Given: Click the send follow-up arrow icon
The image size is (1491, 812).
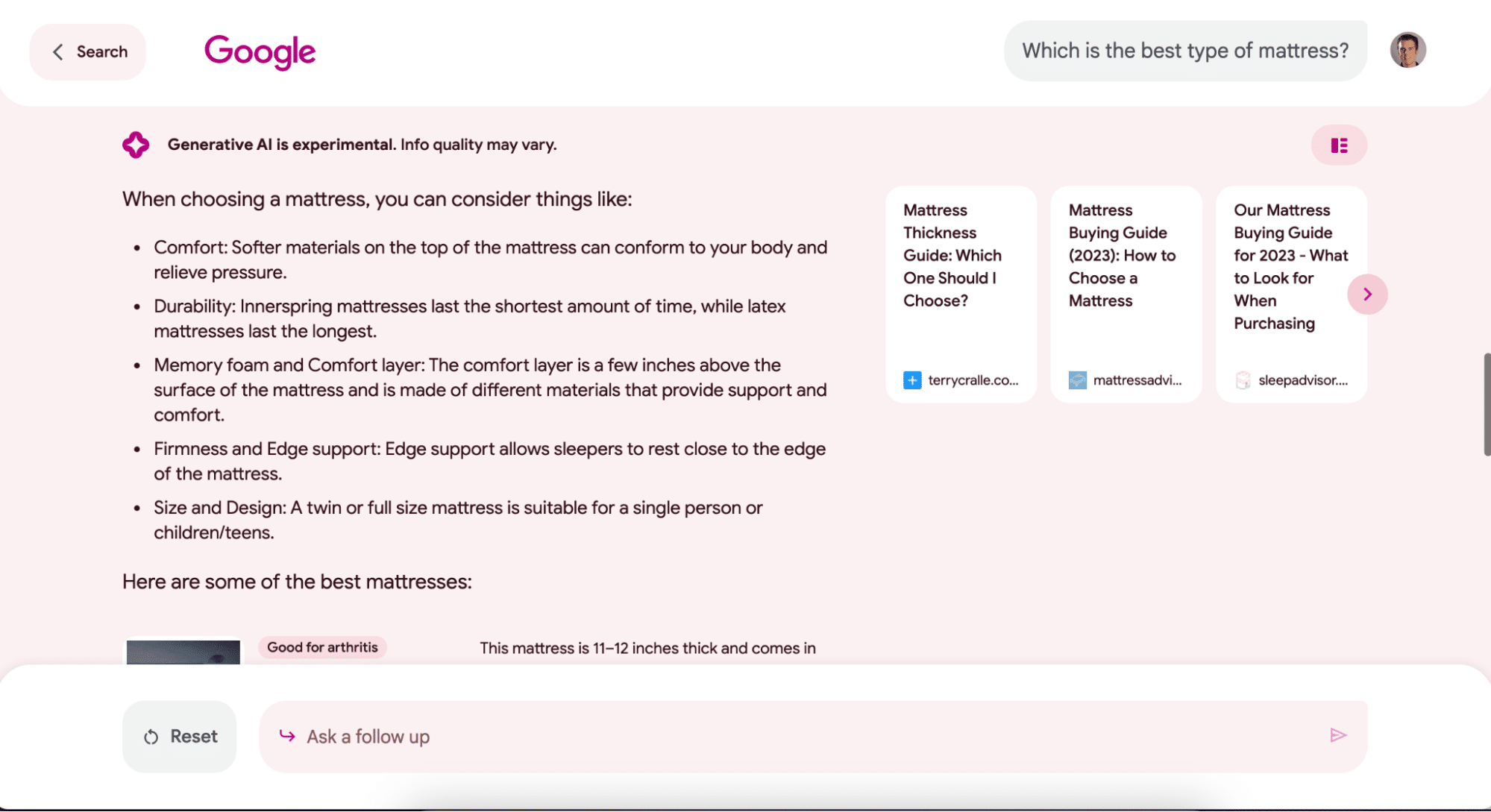Looking at the screenshot, I should click(x=1338, y=736).
